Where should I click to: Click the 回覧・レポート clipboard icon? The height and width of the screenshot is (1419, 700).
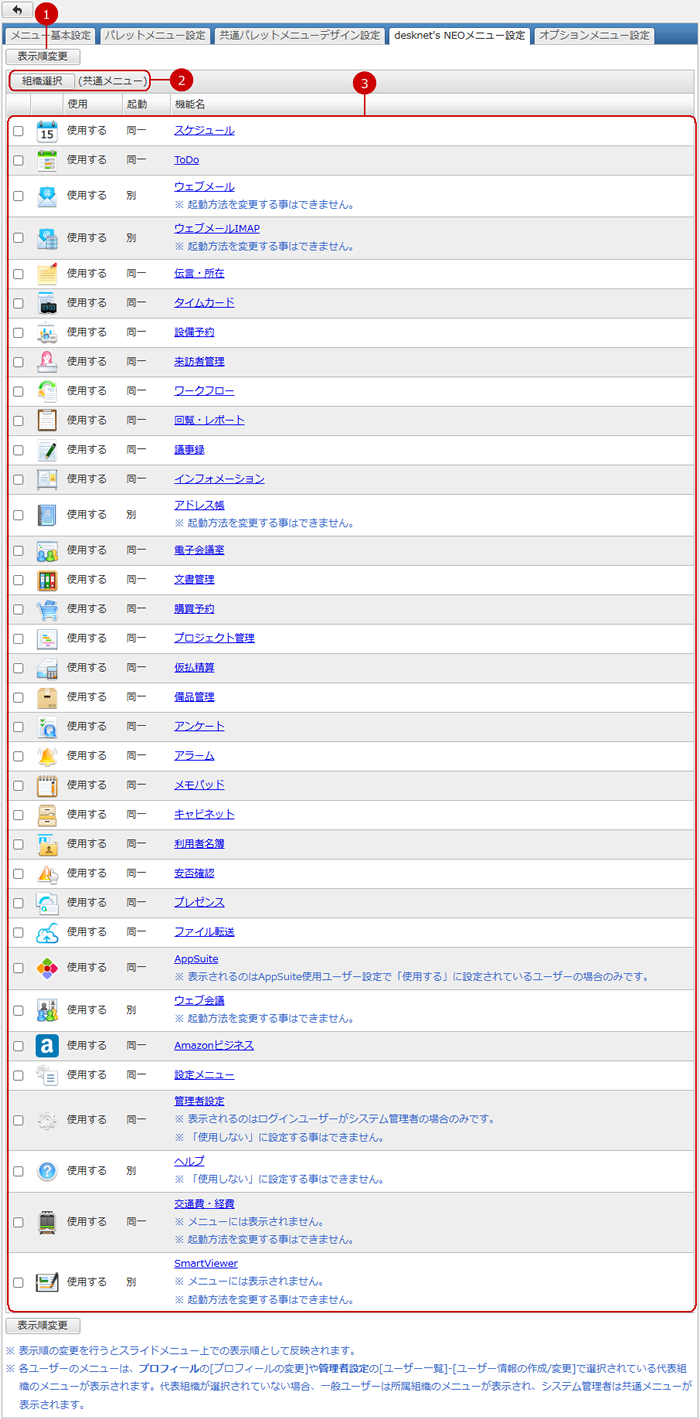tap(46, 420)
